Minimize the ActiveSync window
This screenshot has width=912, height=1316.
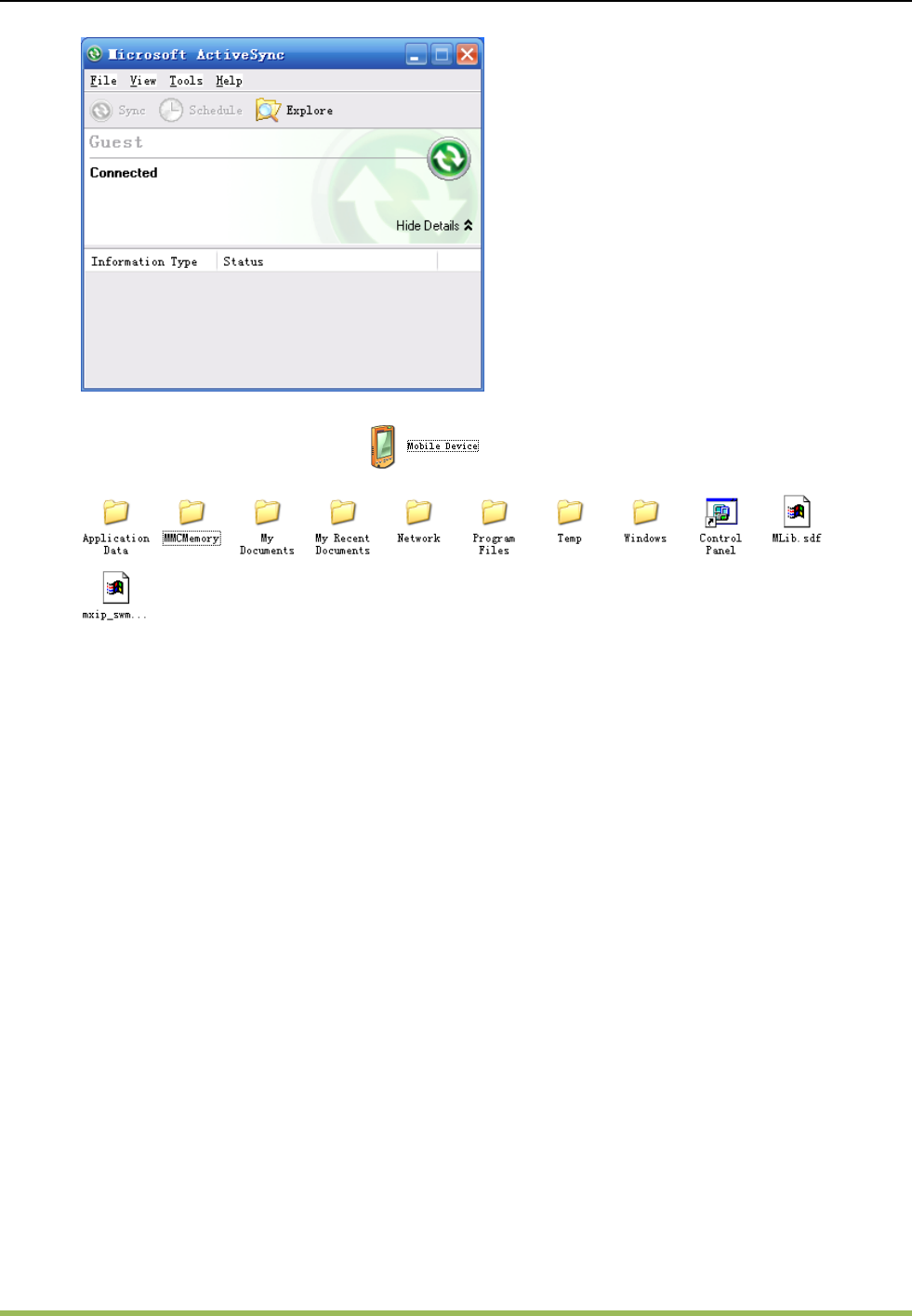[x=416, y=55]
